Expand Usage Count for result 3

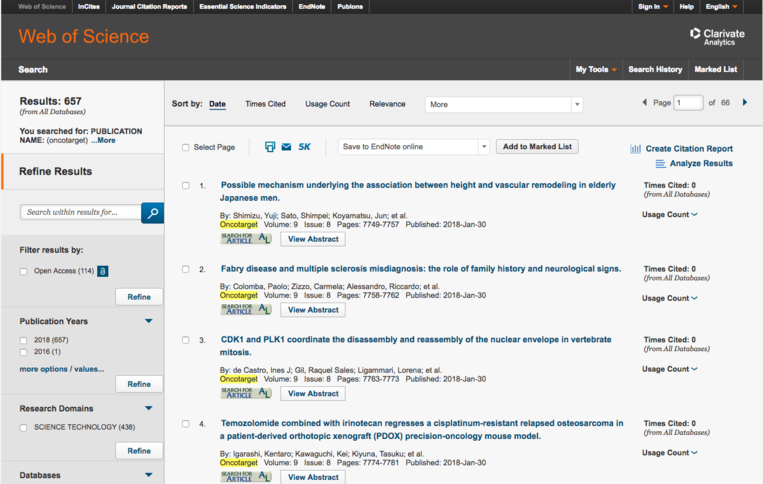point(670,369)
